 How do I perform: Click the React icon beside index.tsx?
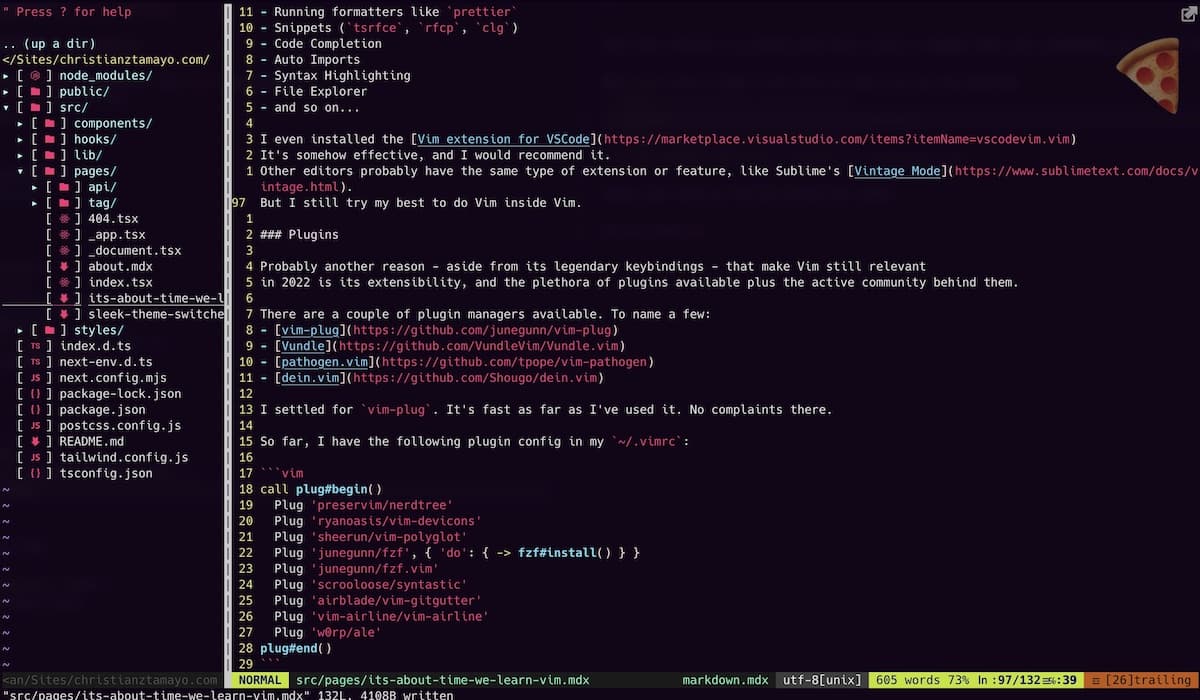click(x=64, y=282)
